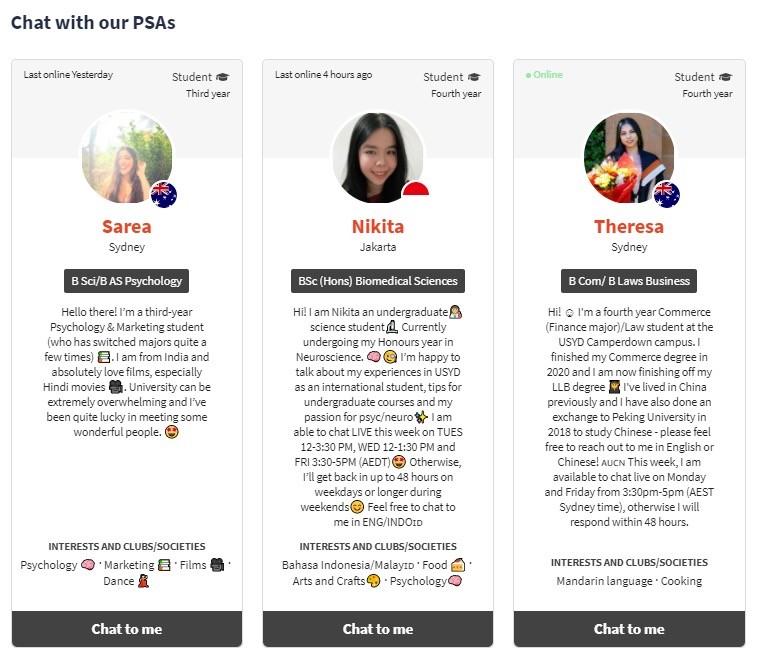Click the dancer emoji beside Dance
The height and width of the screenshot is (650, 775).
[x=143, y=581]
